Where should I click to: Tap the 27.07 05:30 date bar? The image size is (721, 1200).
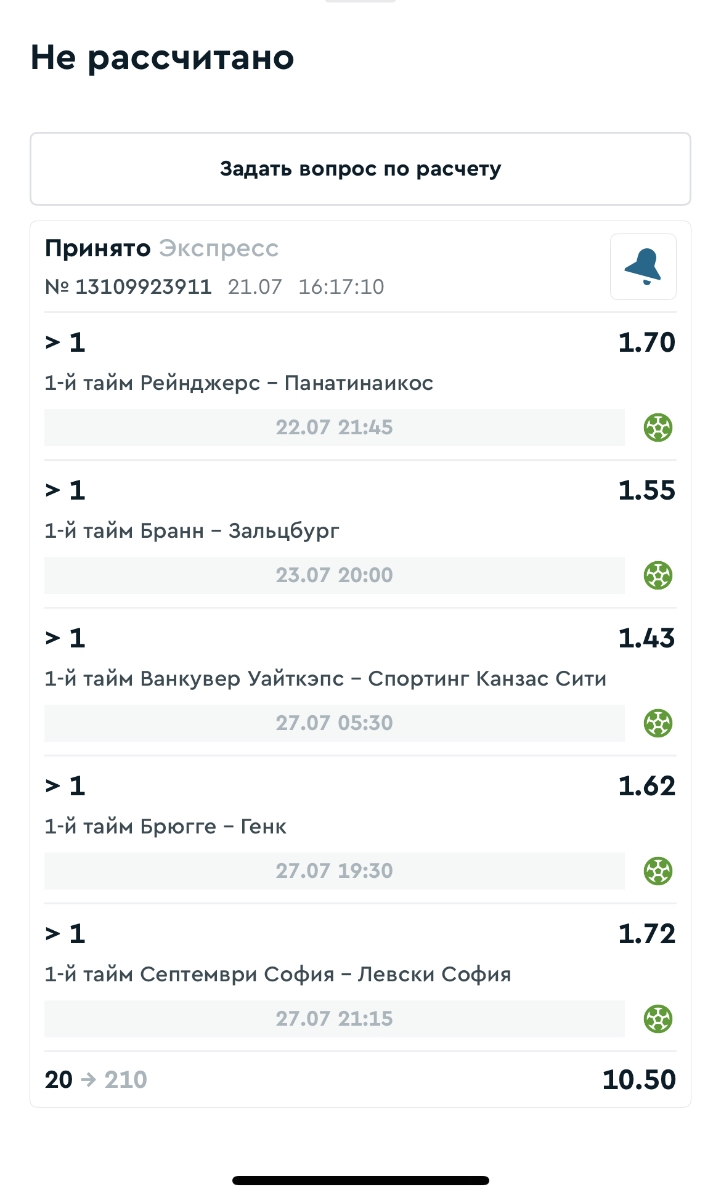[334, 723]
